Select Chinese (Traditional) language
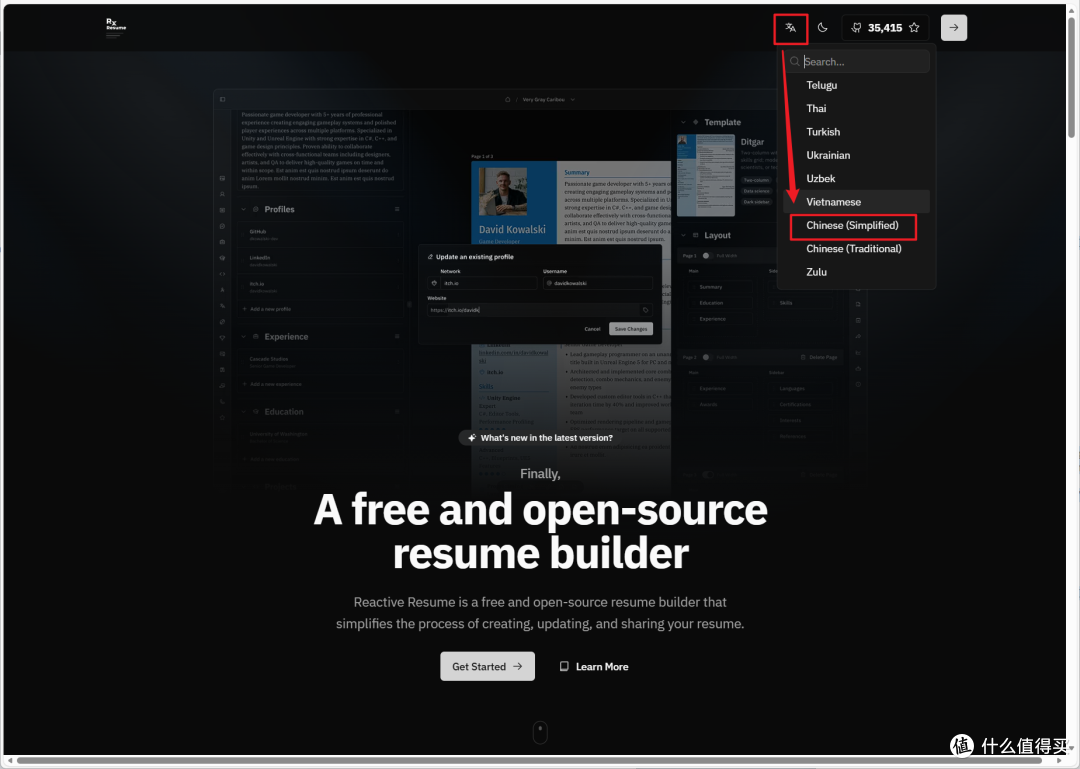This screenshot has height=769, width=1080. [x=856, y=249]
